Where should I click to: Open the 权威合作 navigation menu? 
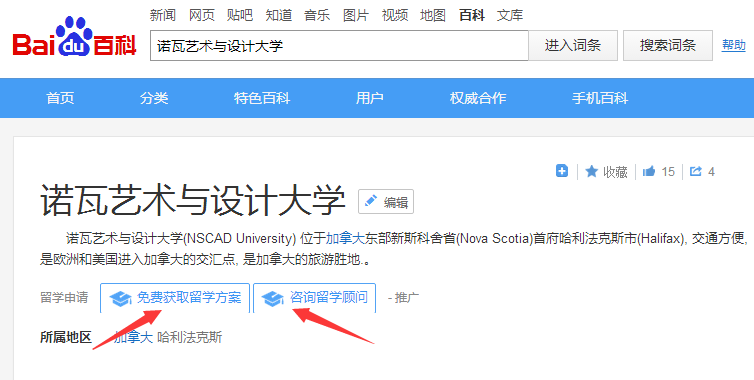[x=478, y=98]
